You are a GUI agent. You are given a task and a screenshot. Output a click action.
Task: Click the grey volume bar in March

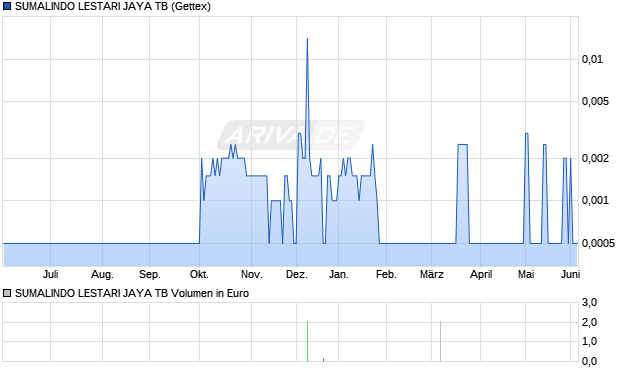click(440, 341)
